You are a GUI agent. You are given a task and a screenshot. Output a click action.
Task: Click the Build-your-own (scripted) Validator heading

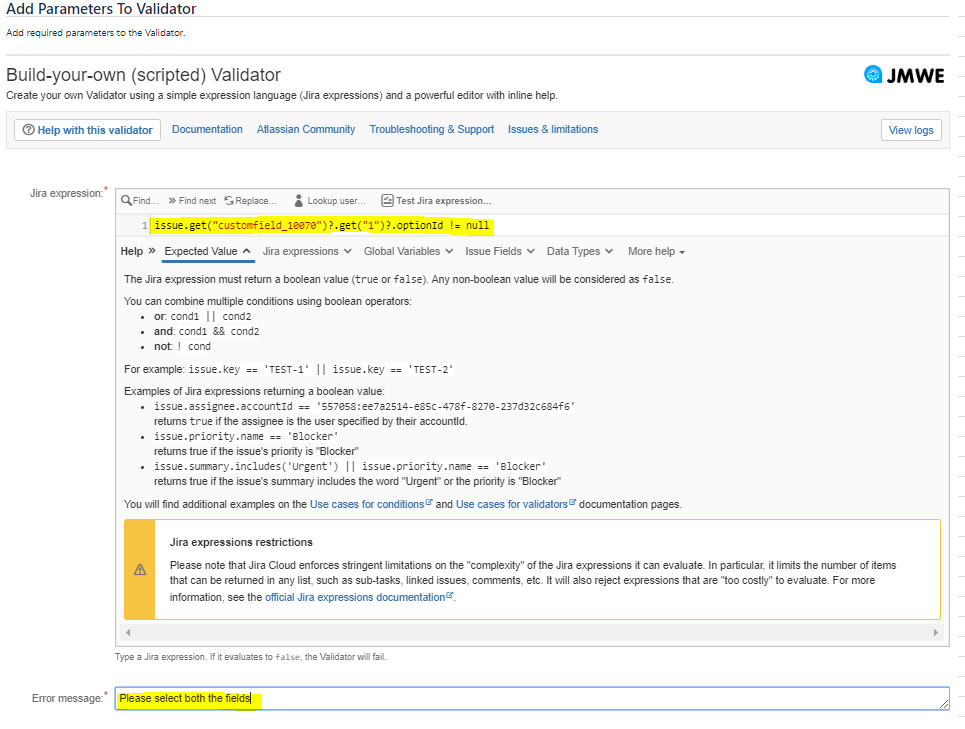[143, 74]
